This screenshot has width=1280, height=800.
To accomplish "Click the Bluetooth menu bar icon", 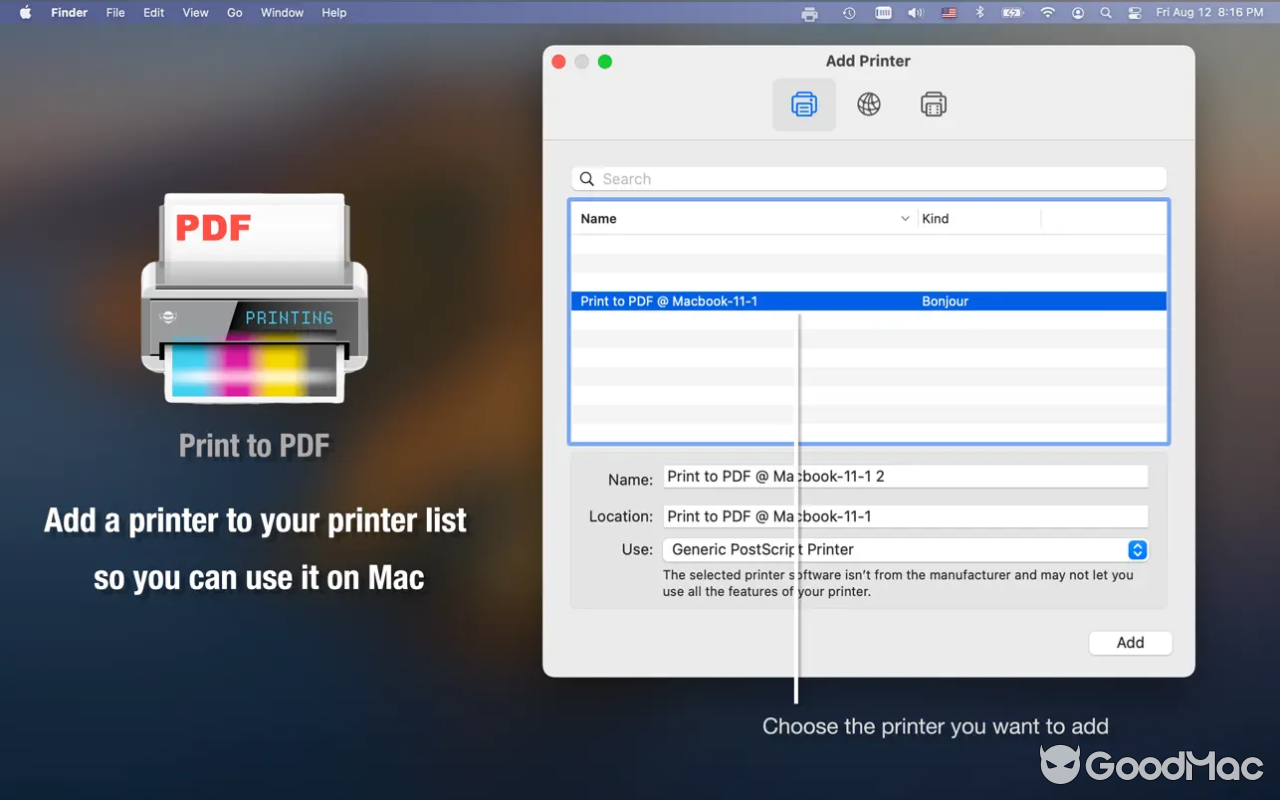I will coord(979,13).
